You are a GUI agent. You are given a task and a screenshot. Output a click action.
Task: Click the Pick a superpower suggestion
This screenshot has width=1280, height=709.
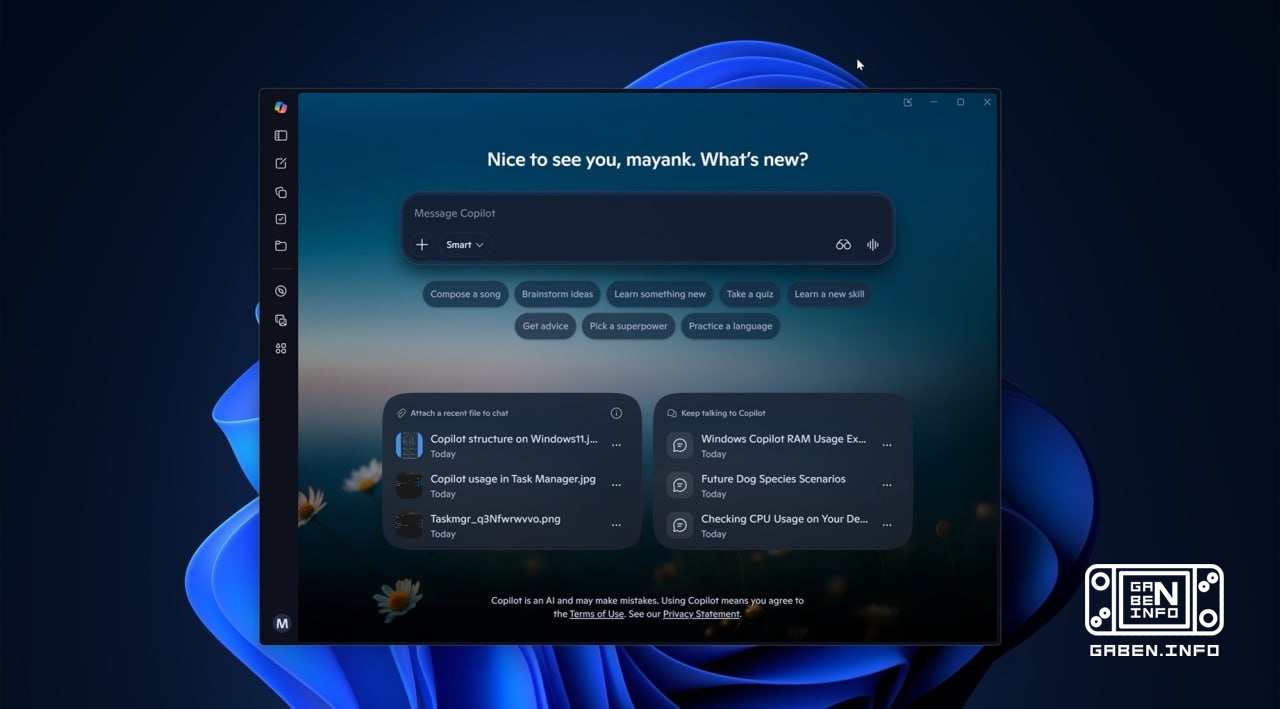(628, 326)
